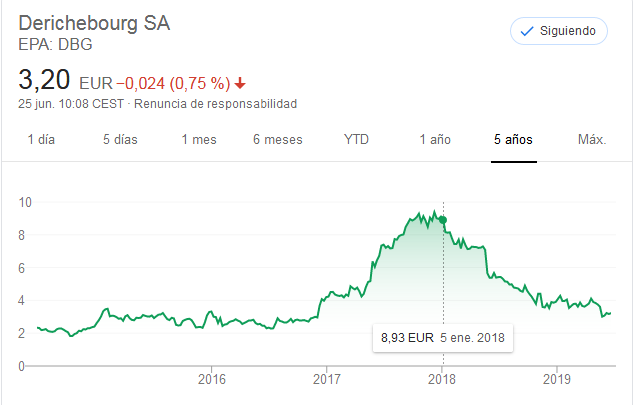This screenshot has height=405, width=634.
Task: Show the Máx. chart range
Action: click(592, 139)
